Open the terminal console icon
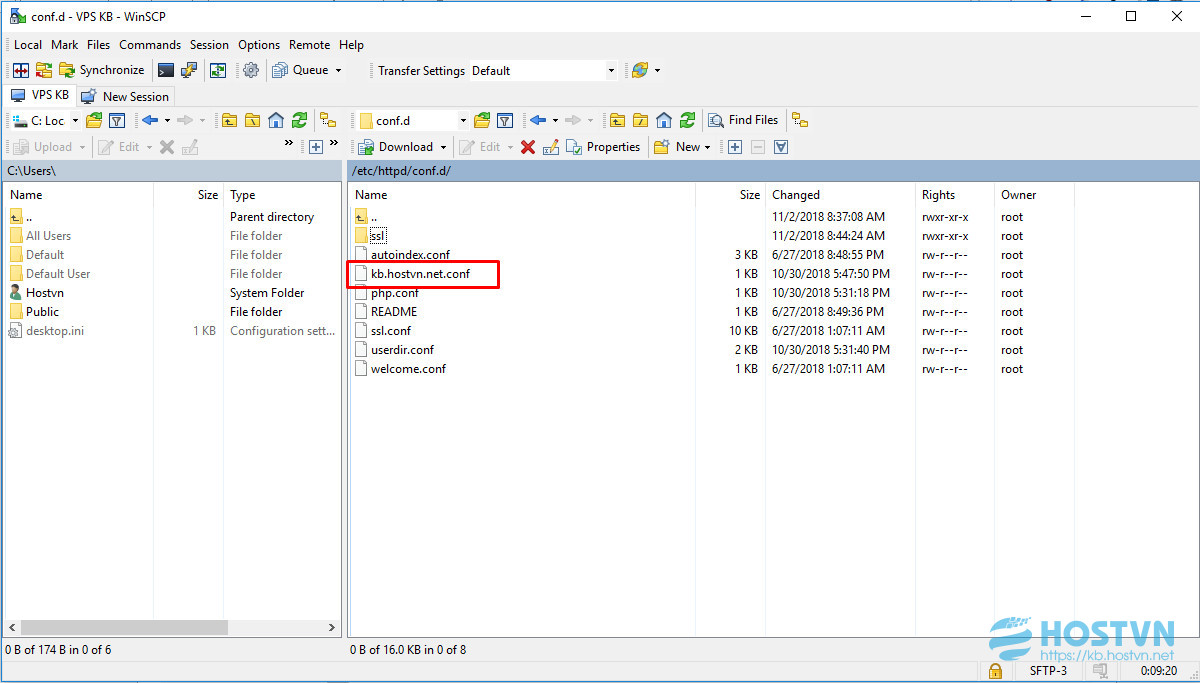 (x=166, y=70)
